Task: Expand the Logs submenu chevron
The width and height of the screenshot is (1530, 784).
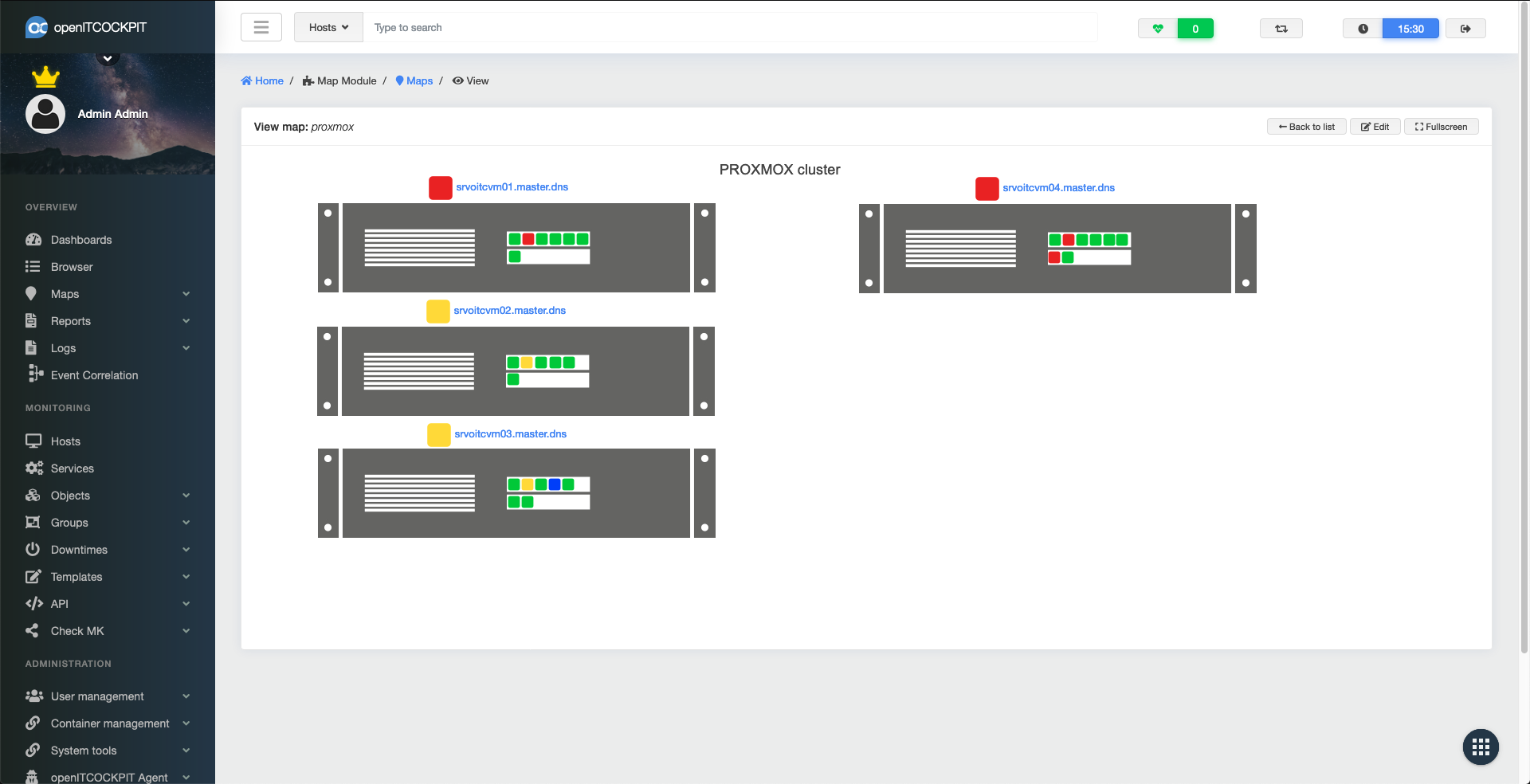Action: (186, 348)
